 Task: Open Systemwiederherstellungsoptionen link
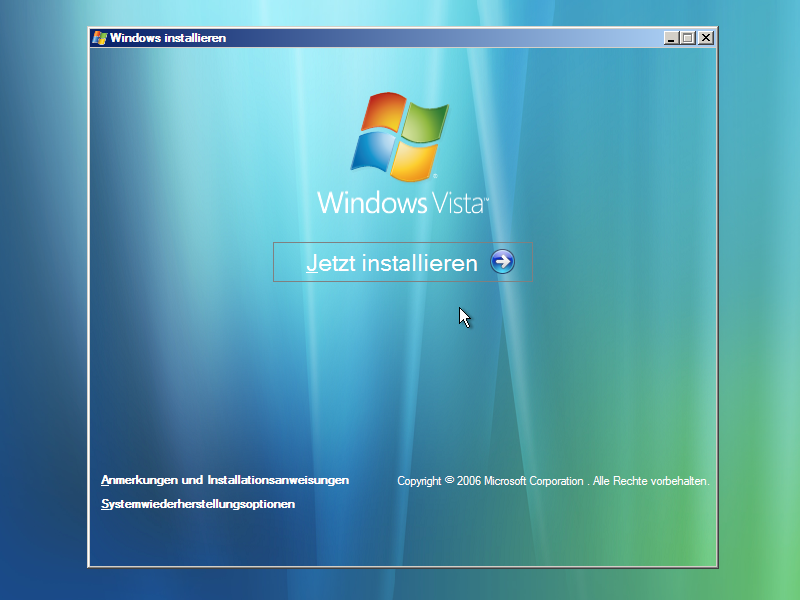[x=198, y=504]
